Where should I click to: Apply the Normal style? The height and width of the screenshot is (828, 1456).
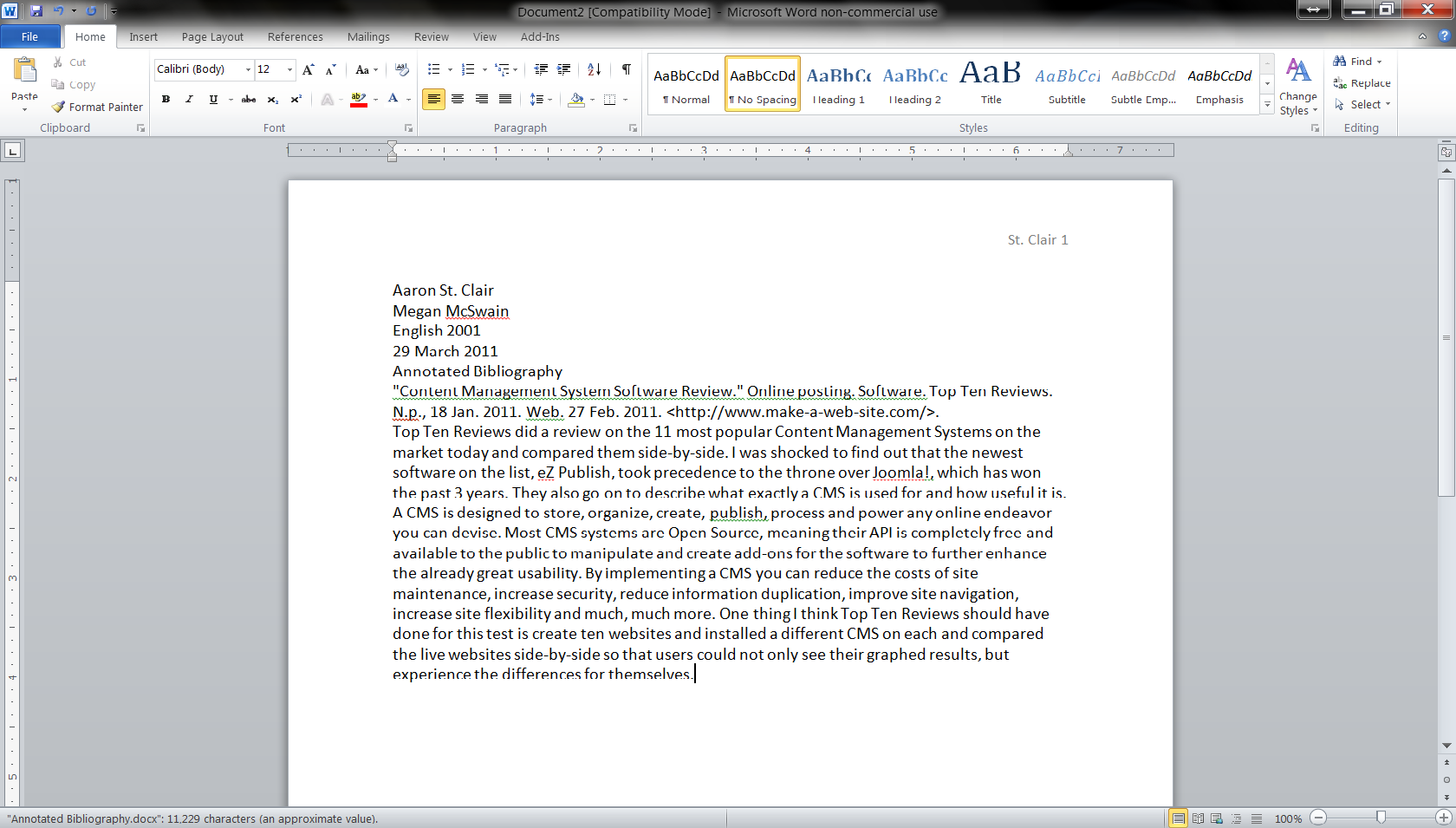click(x=686, y=84)
